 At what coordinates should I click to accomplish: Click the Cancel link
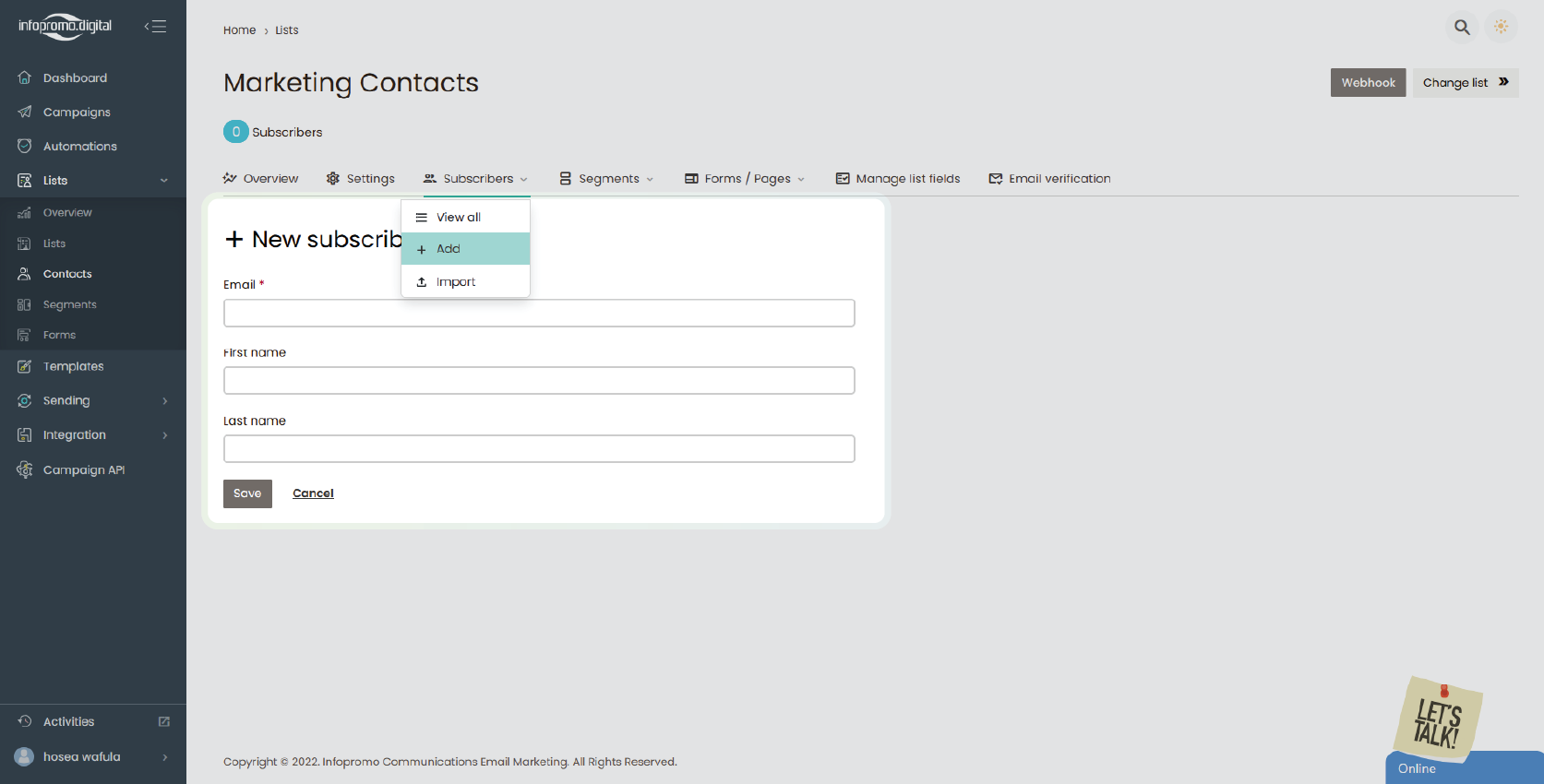pos(313,493)
